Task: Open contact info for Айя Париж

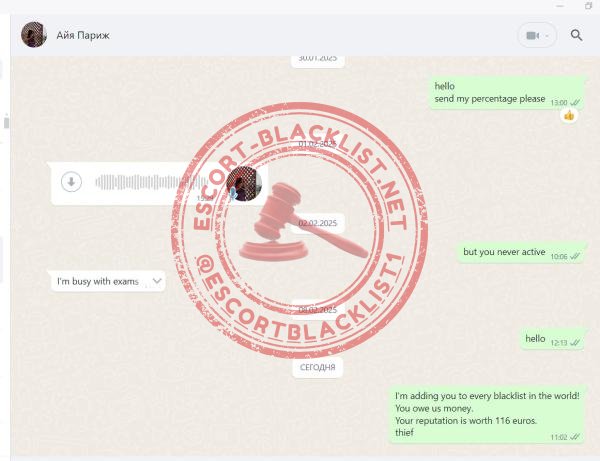Action: pos(83,35)
